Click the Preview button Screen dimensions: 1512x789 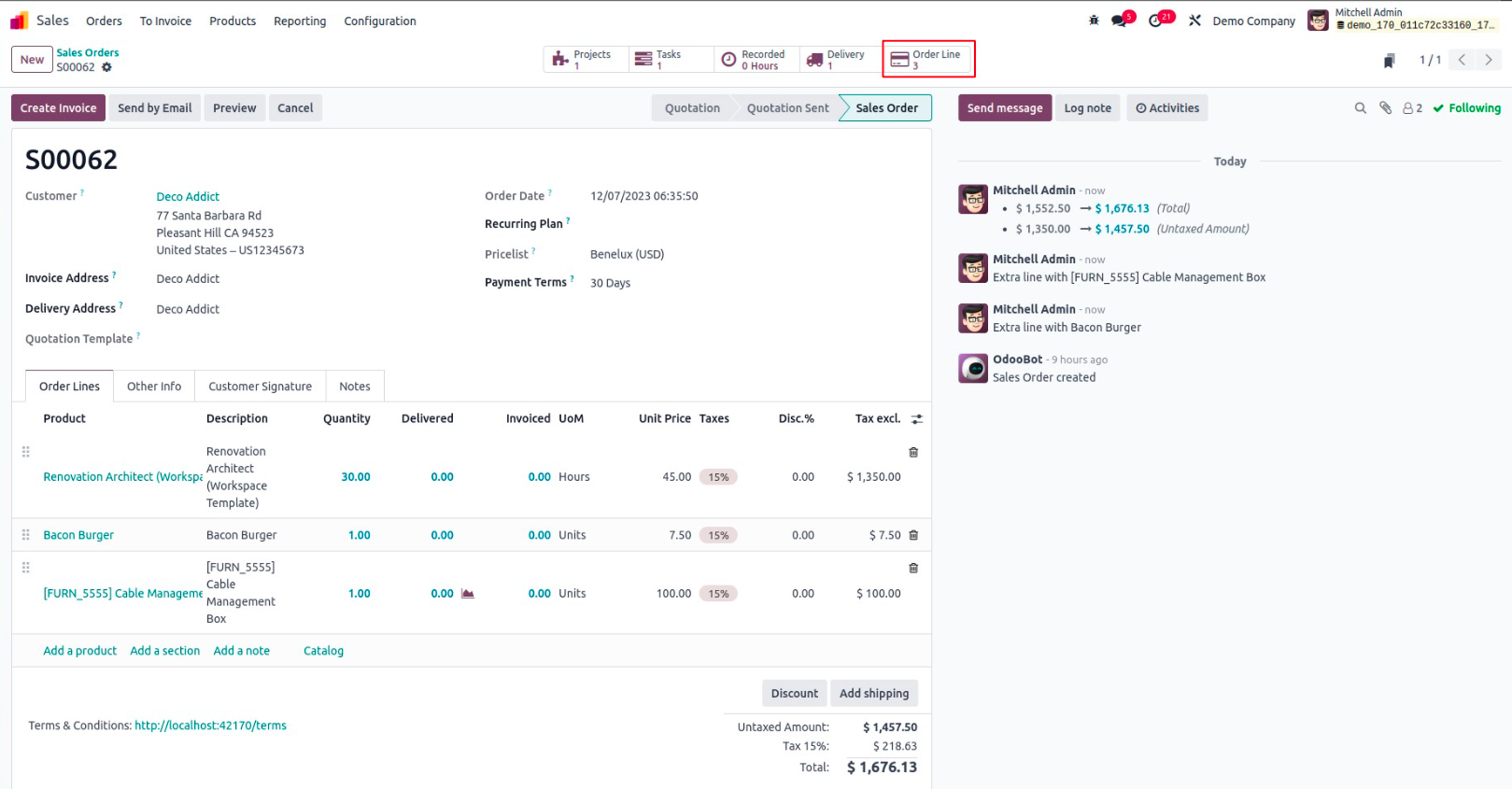pos(234,108)
